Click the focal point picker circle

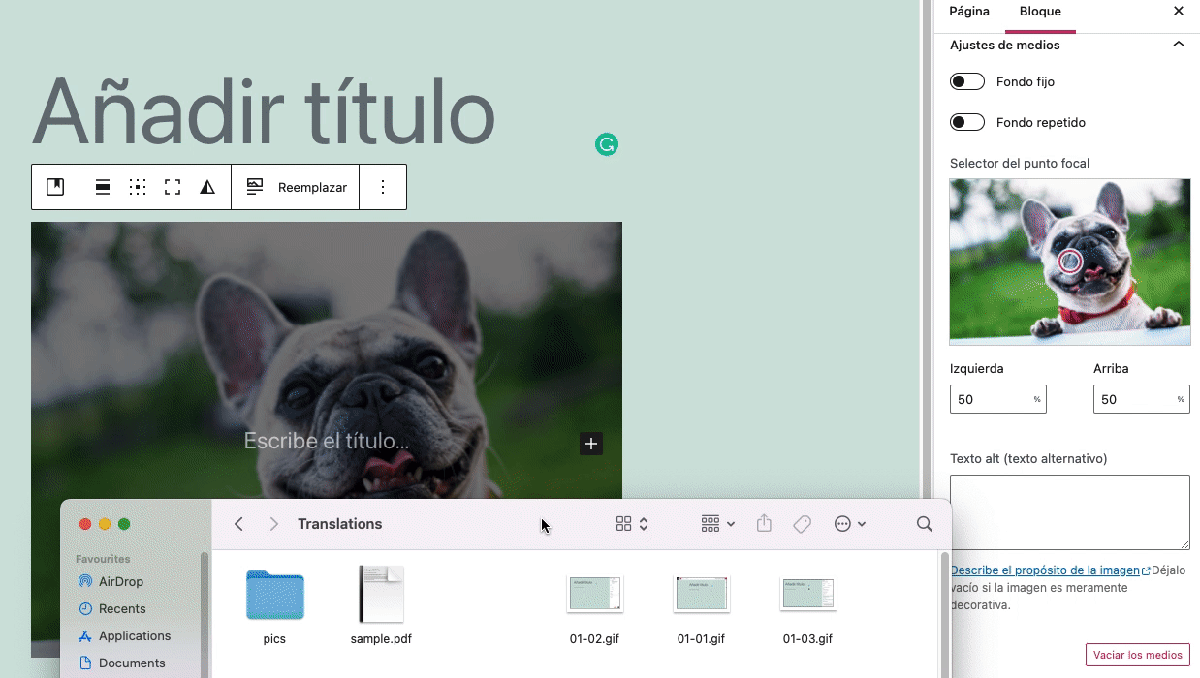(x=1070, y=262)
